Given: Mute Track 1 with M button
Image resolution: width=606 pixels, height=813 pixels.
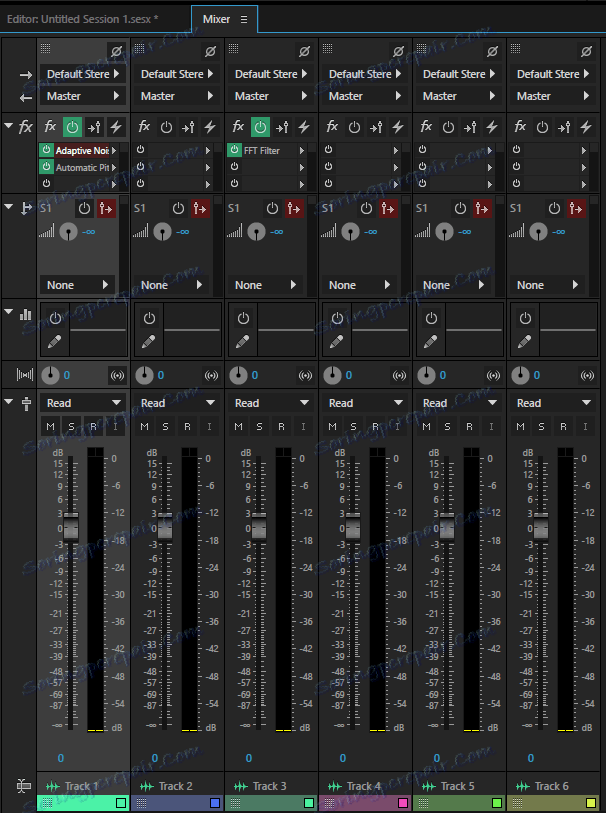Looking at the screenshot, I should tap(50, 426).
